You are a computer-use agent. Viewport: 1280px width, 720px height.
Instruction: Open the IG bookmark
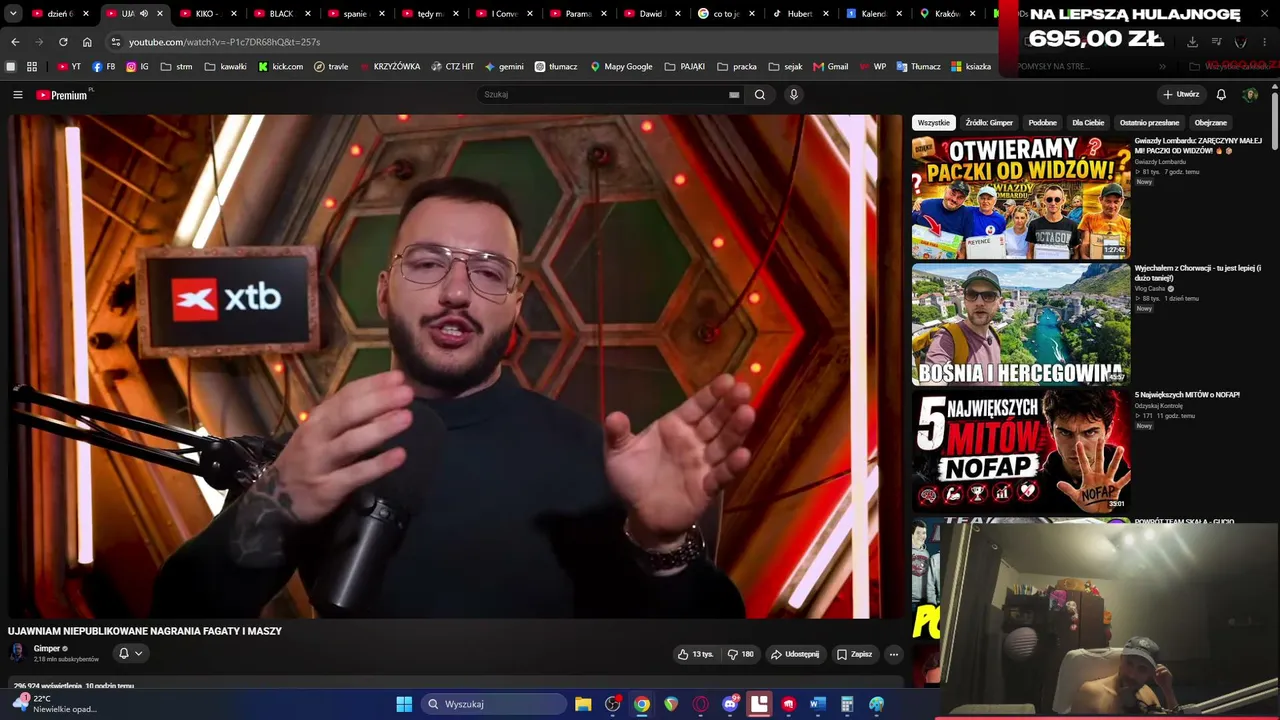137,67
